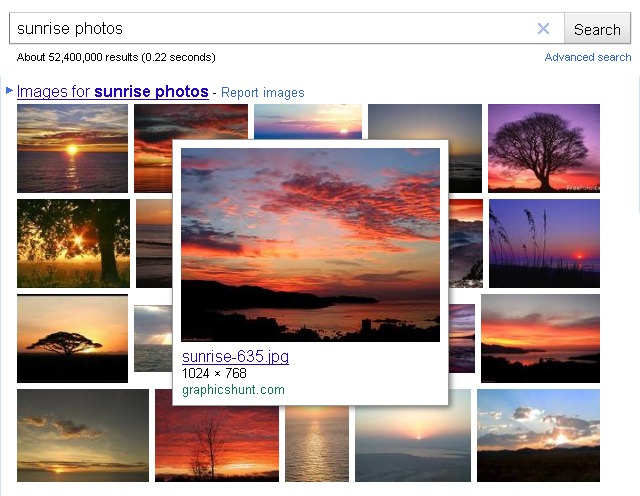Click the Report images link

(262, 93)
